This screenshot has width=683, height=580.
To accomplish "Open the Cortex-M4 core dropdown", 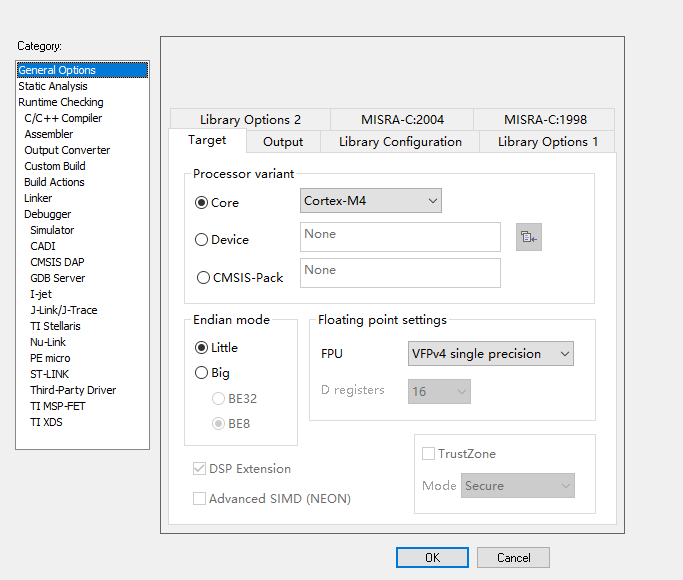I will [371, 201].
